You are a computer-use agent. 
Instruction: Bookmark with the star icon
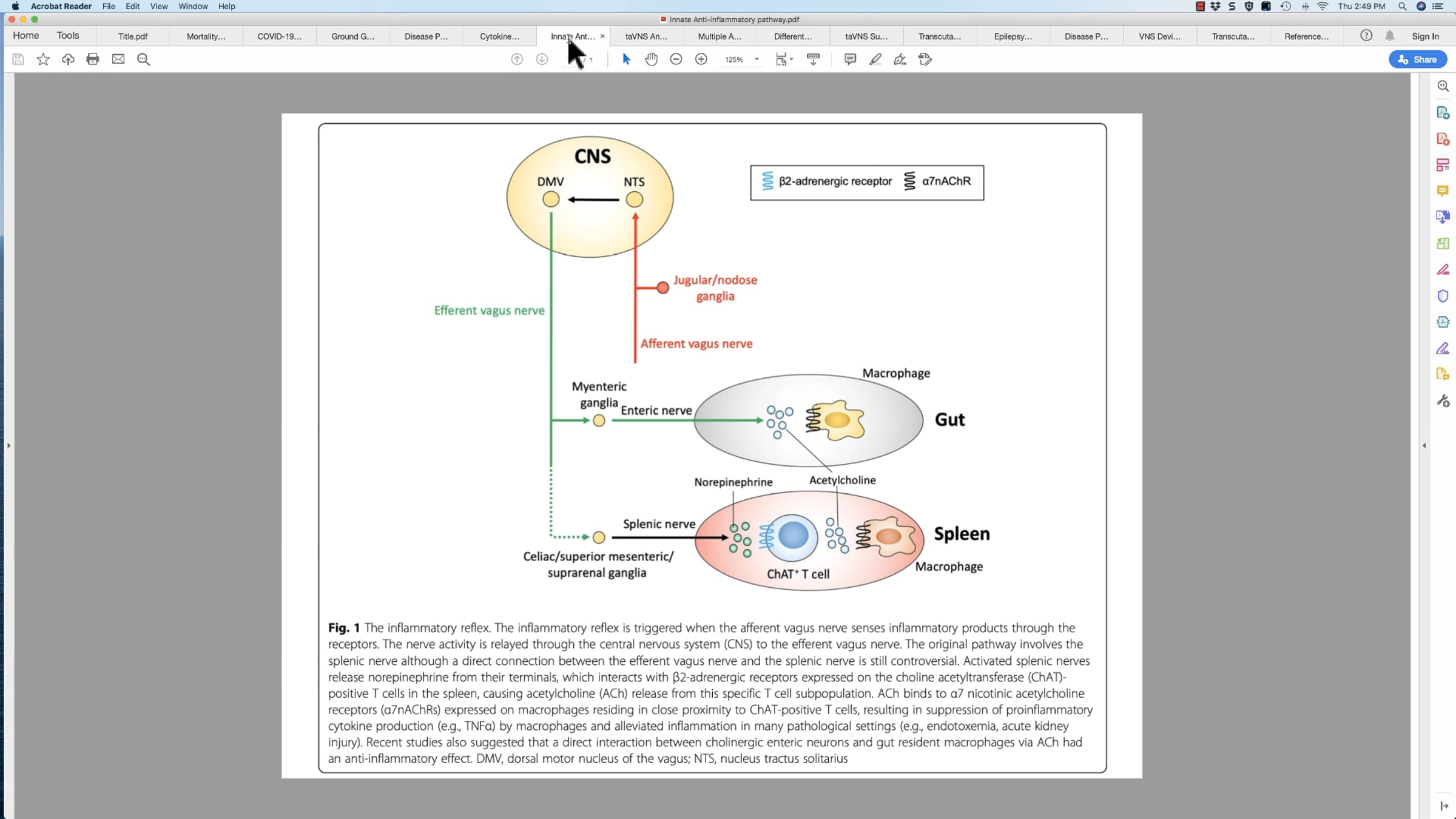(x=43, y=59)
